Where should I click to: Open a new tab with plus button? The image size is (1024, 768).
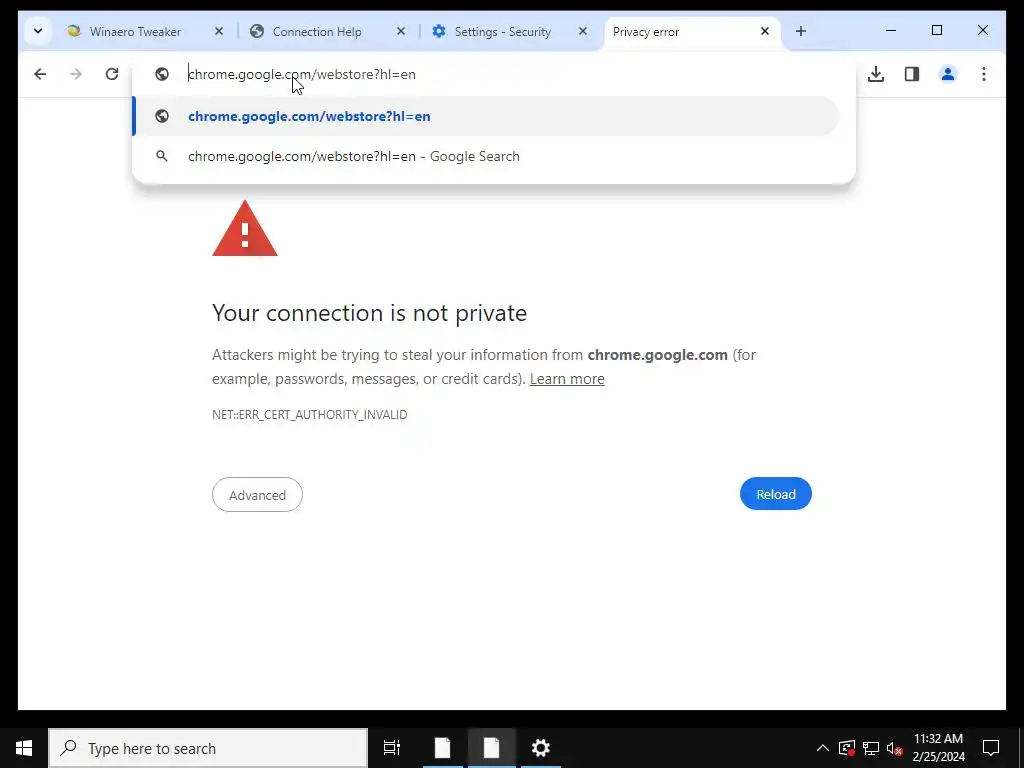click(x=801, y=31)
